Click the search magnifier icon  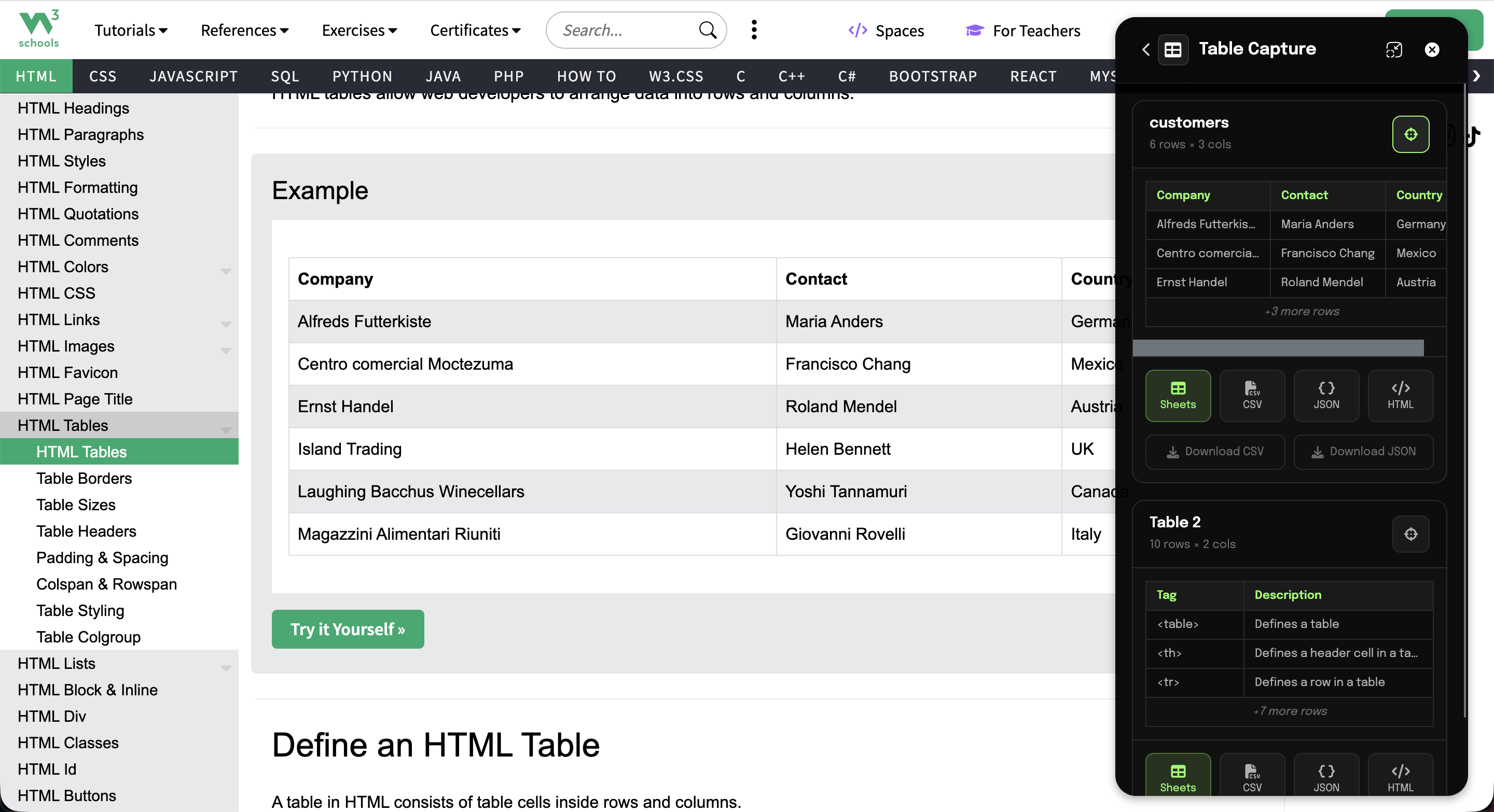708,30
